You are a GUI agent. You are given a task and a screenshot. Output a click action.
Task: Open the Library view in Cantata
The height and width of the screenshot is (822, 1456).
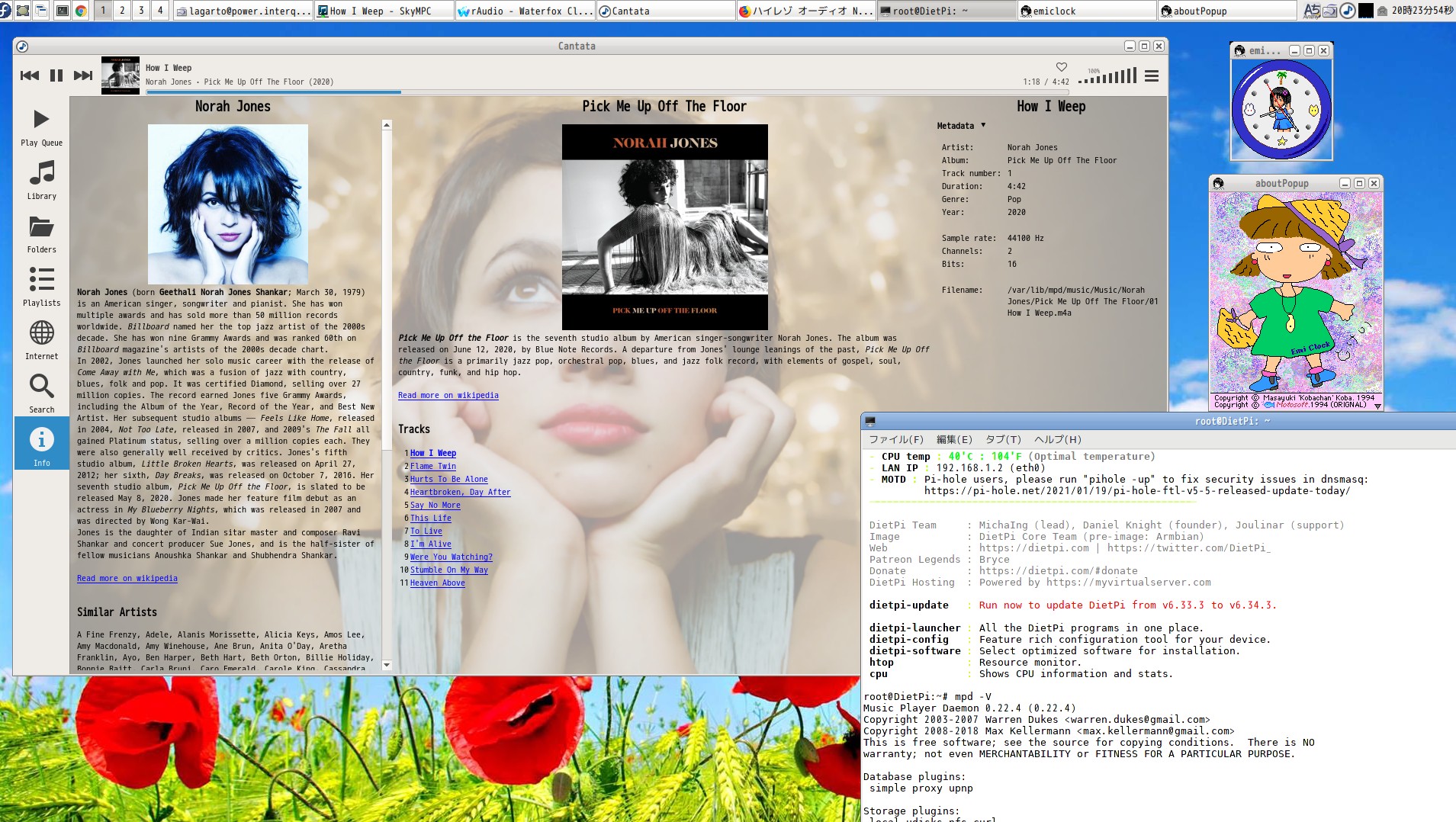click(x=41, y=181)
